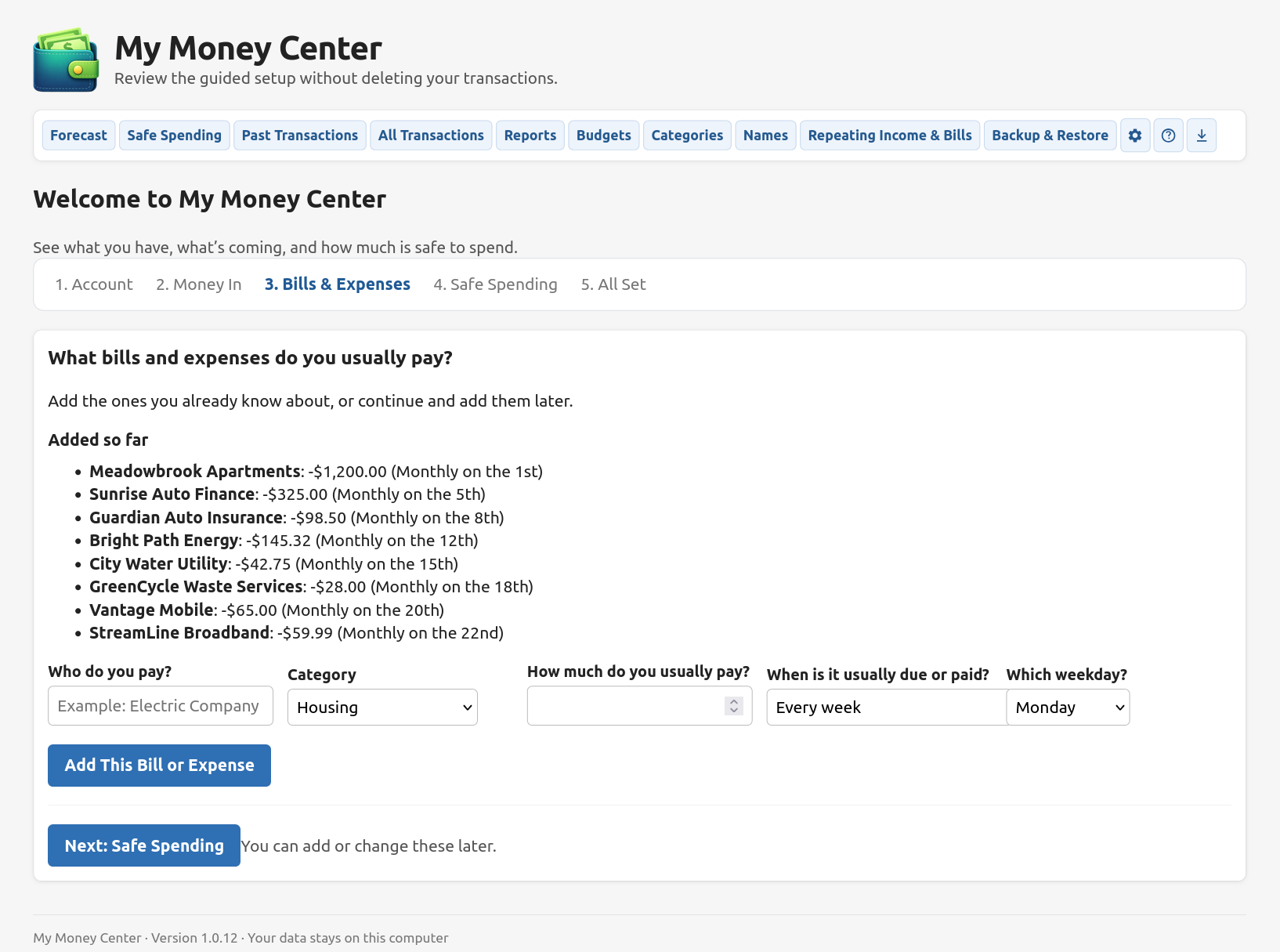Jump to setup step 1. Account
The width and height of the screenshot is (1280, 952).
click(x=94, y=284)
